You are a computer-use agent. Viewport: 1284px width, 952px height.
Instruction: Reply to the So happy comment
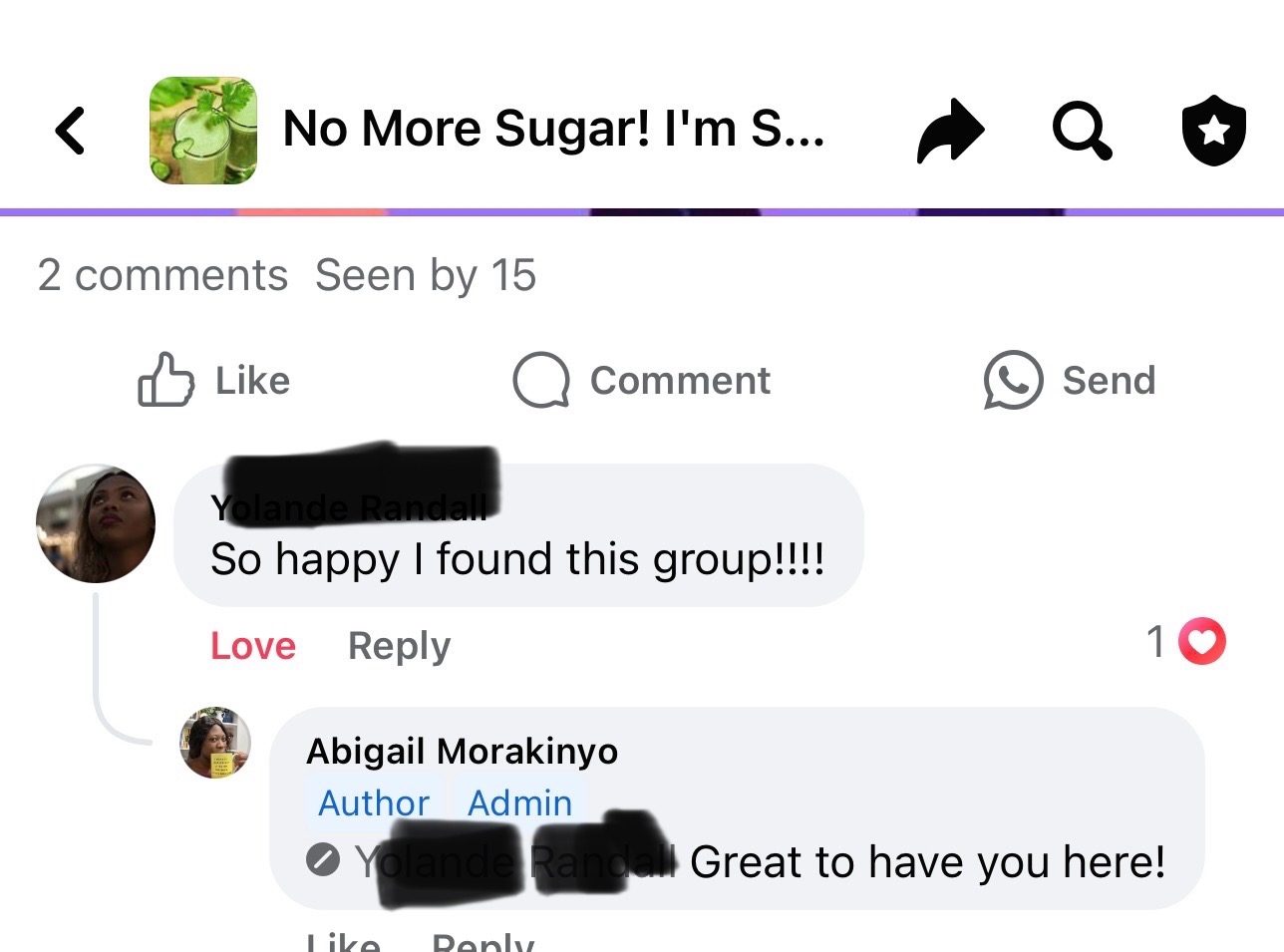[399, 646]
